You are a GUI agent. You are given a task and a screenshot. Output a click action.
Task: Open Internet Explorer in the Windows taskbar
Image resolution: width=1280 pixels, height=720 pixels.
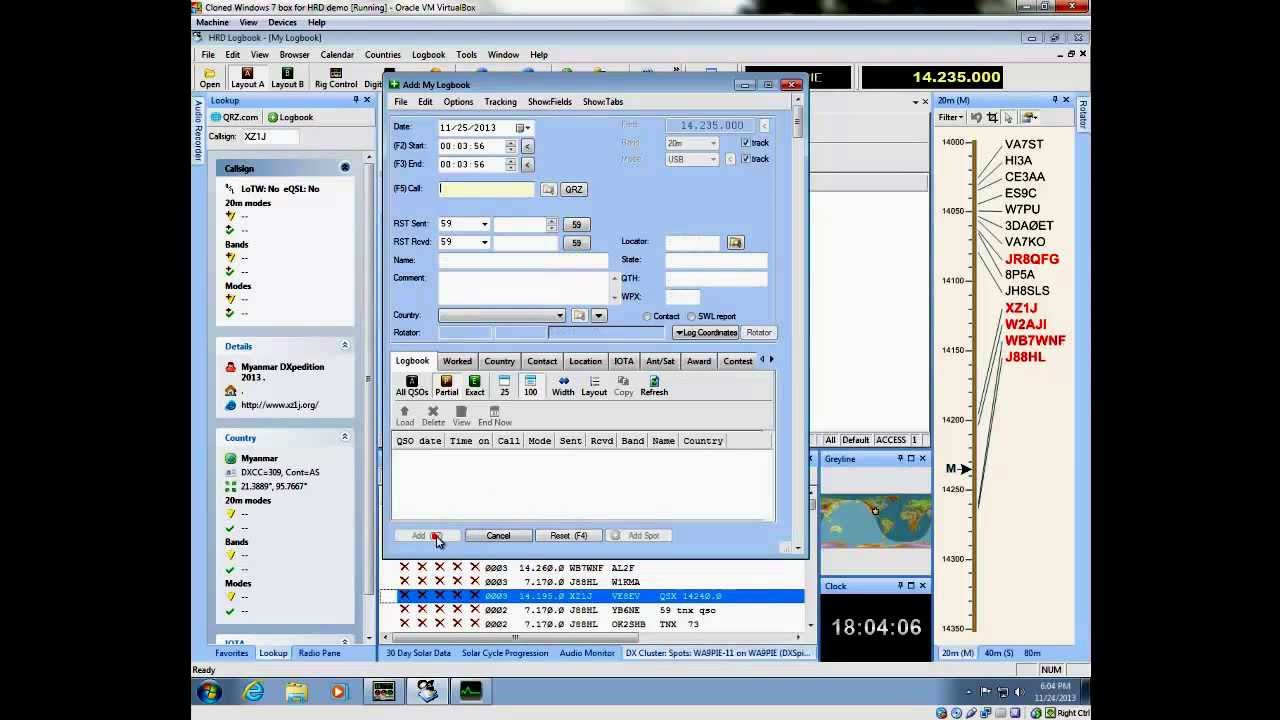[x=254, y=691]
